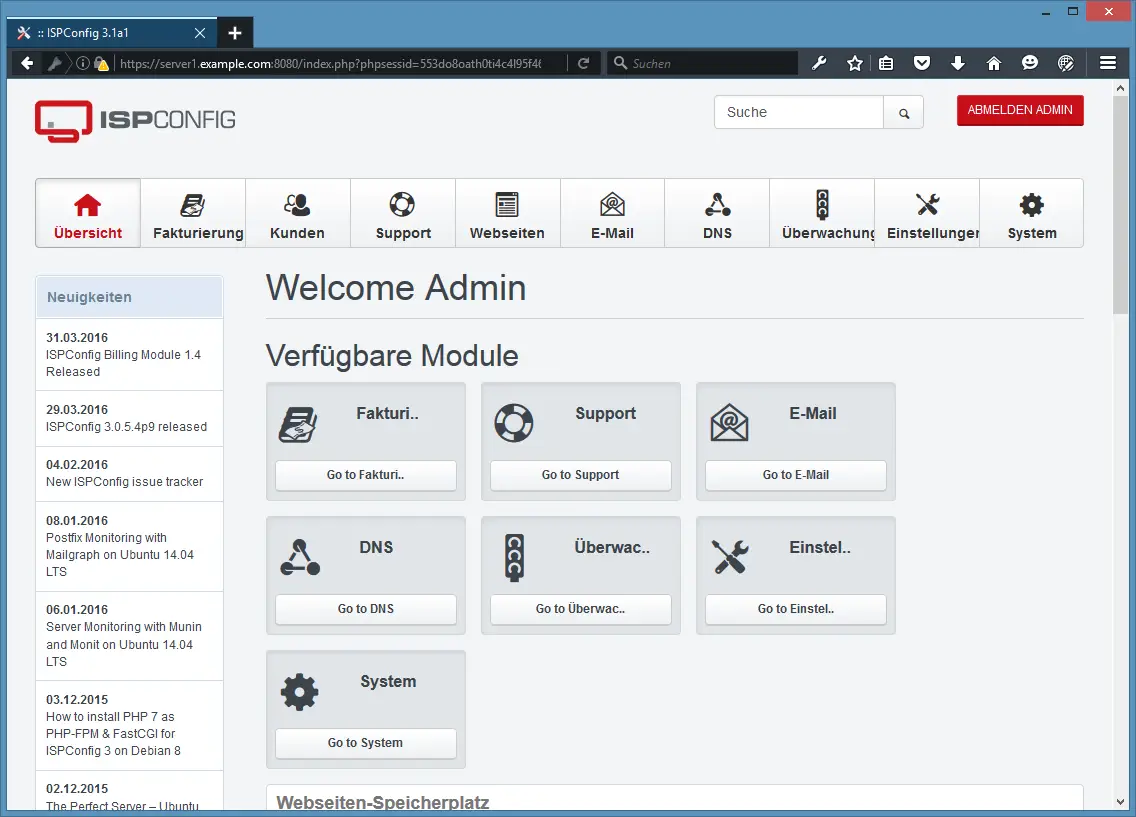Image resolution: width=1136 pixels, height=817 pixels.
Task: Open Server Monitoring with Munin news
Action: pos(124,645)
